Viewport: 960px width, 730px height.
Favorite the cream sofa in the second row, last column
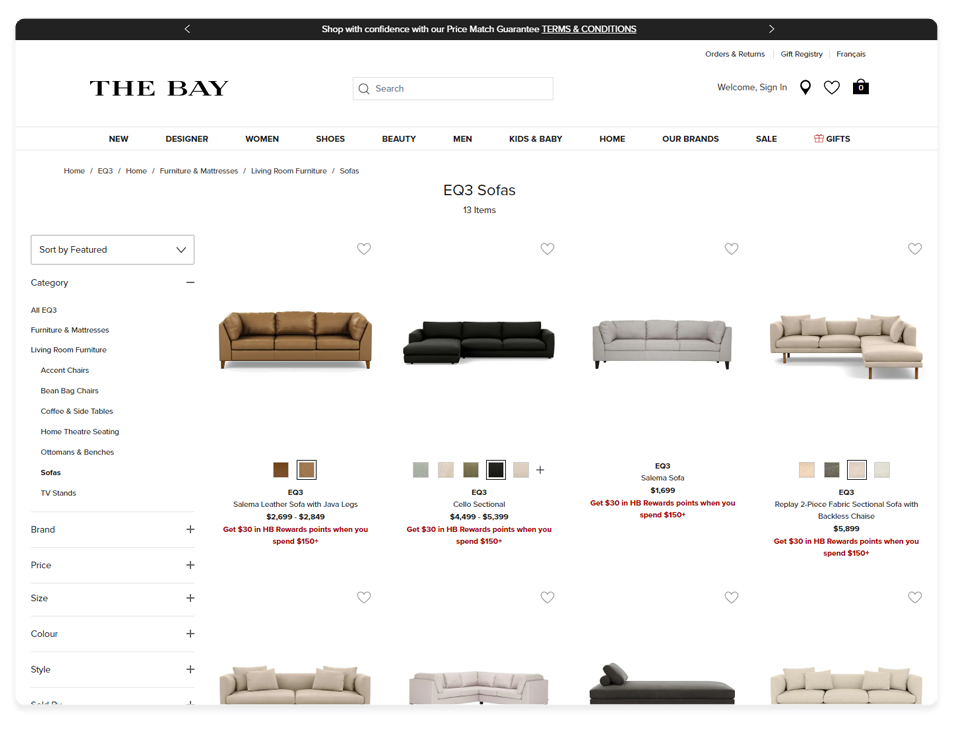click(915, 597)
